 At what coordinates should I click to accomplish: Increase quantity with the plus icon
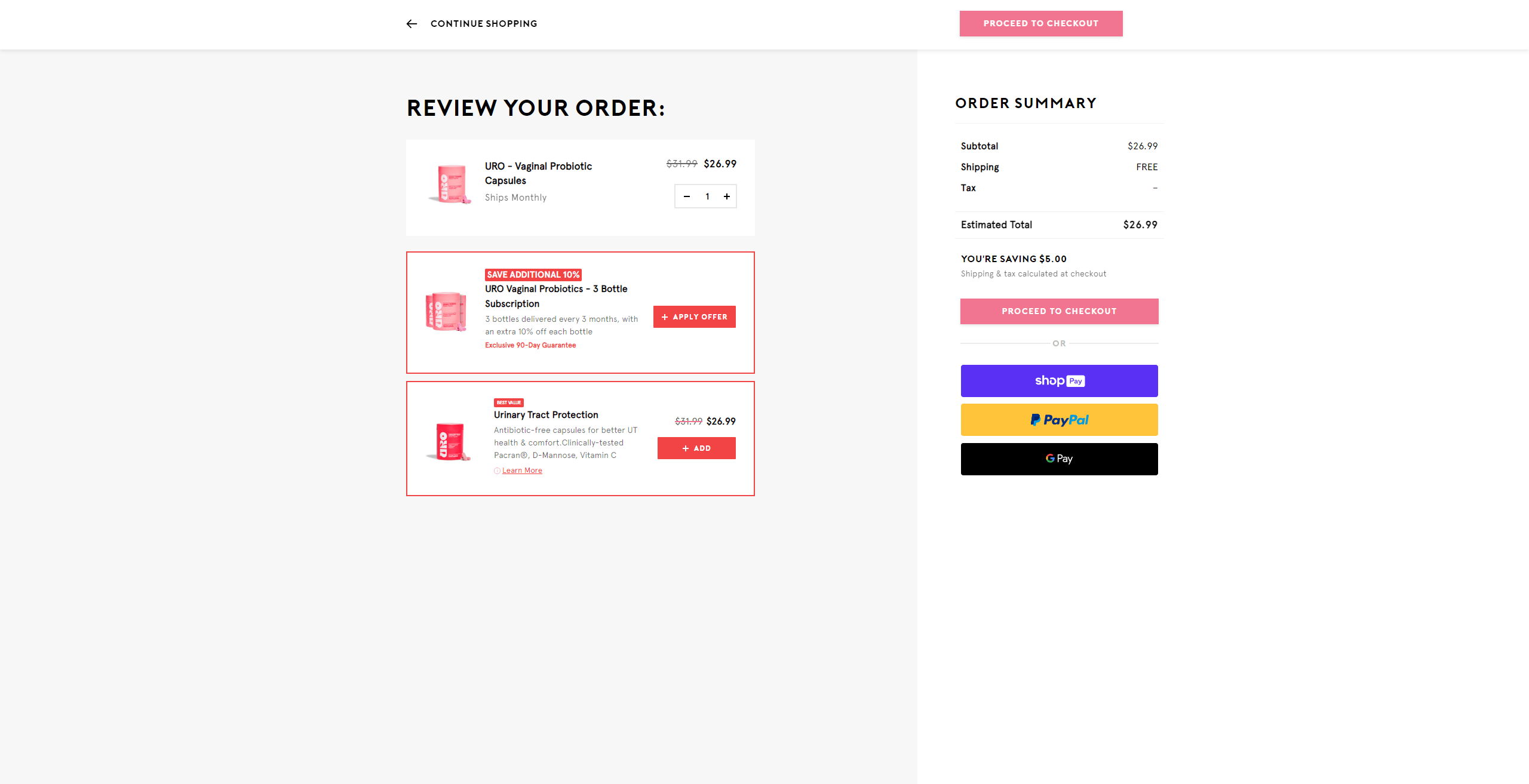coord(726,196)
